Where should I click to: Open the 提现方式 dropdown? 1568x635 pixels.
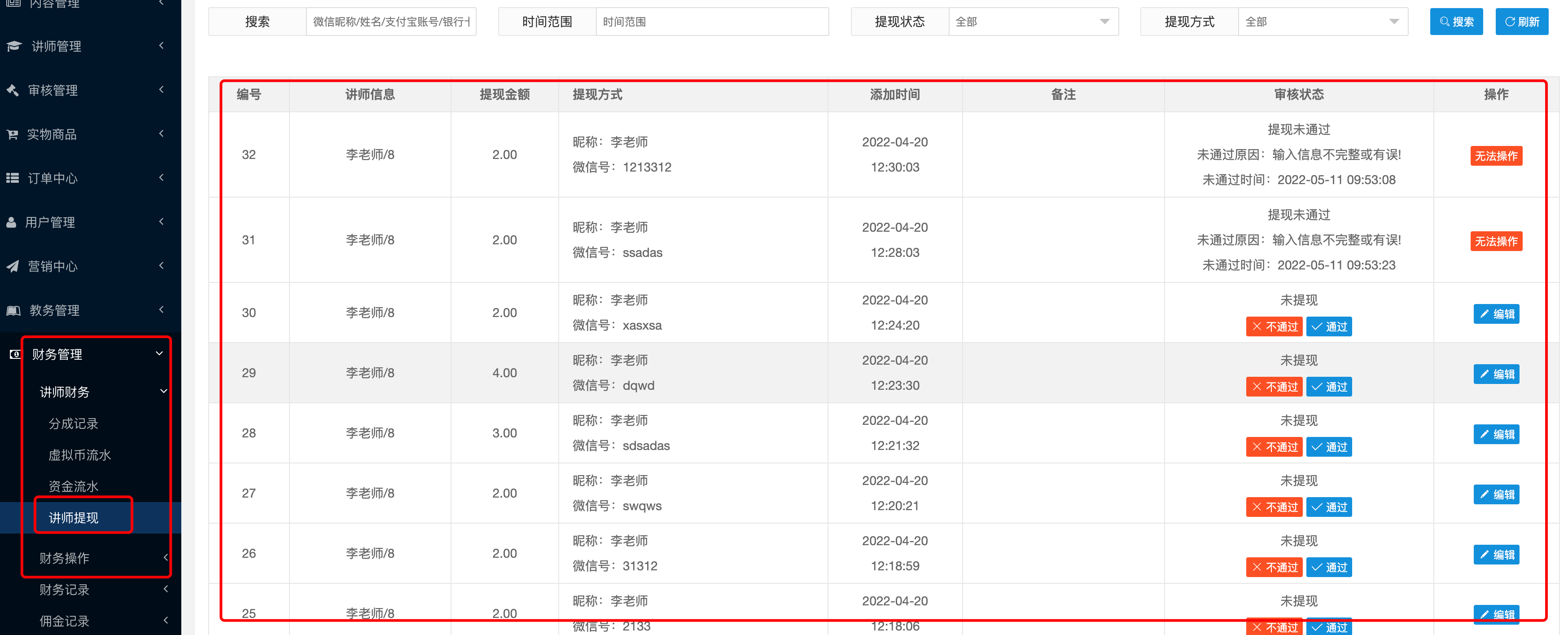point(1323,22)
